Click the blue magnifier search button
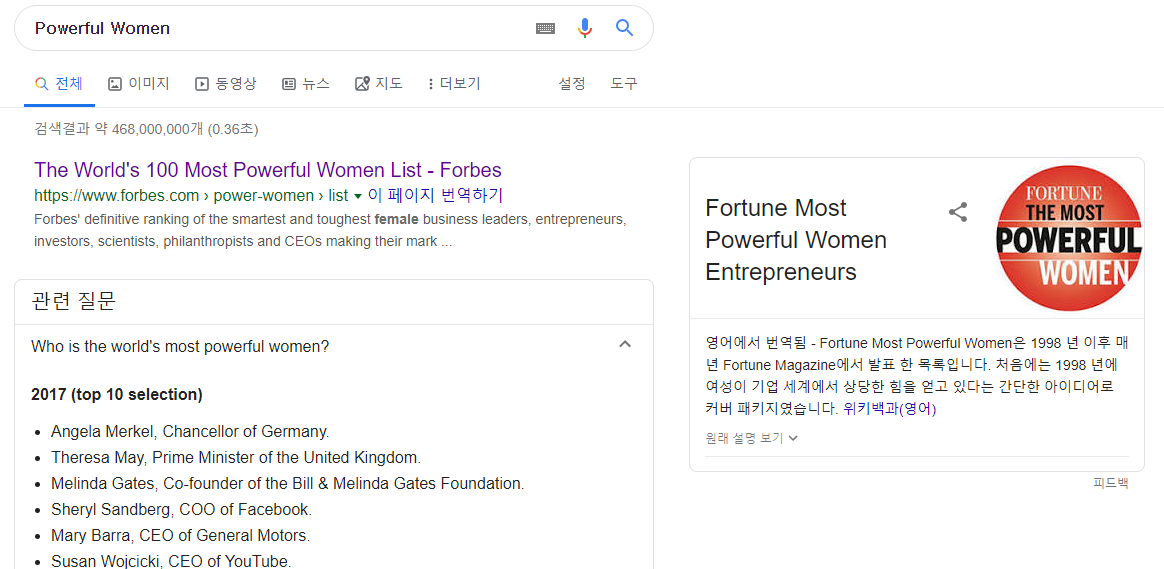 click(625, 28)
